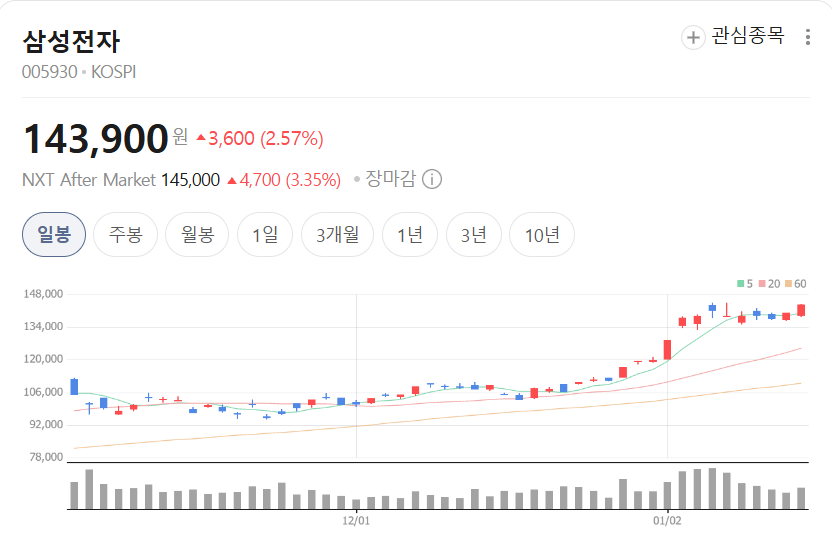The height and width of the screenshot is (536, 832).
Task: Switch to 월봉 monthly candle tab
Action: 197,235
